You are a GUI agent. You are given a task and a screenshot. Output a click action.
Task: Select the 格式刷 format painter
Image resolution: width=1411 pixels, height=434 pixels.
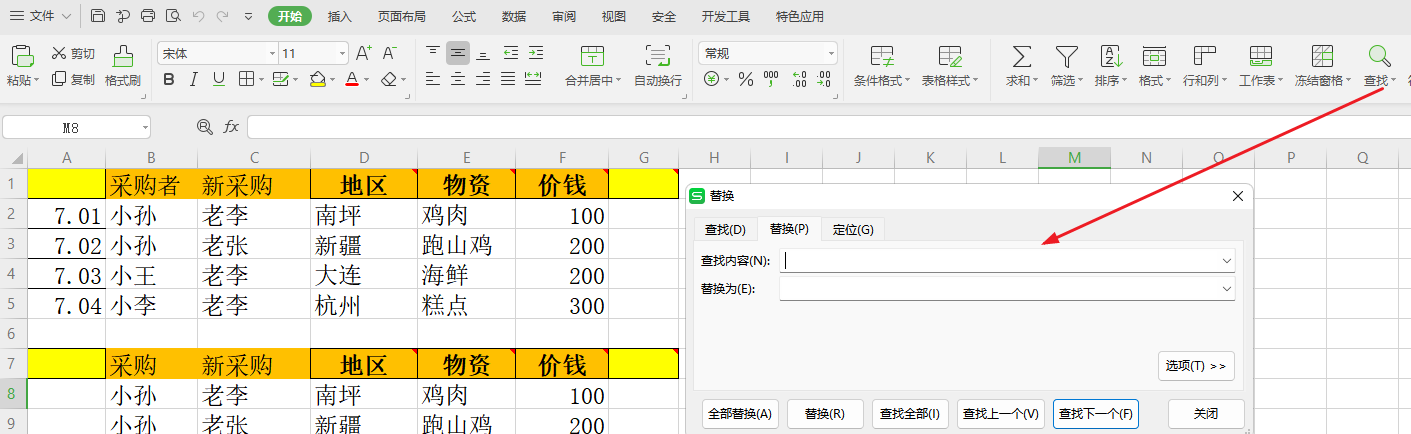122,66
